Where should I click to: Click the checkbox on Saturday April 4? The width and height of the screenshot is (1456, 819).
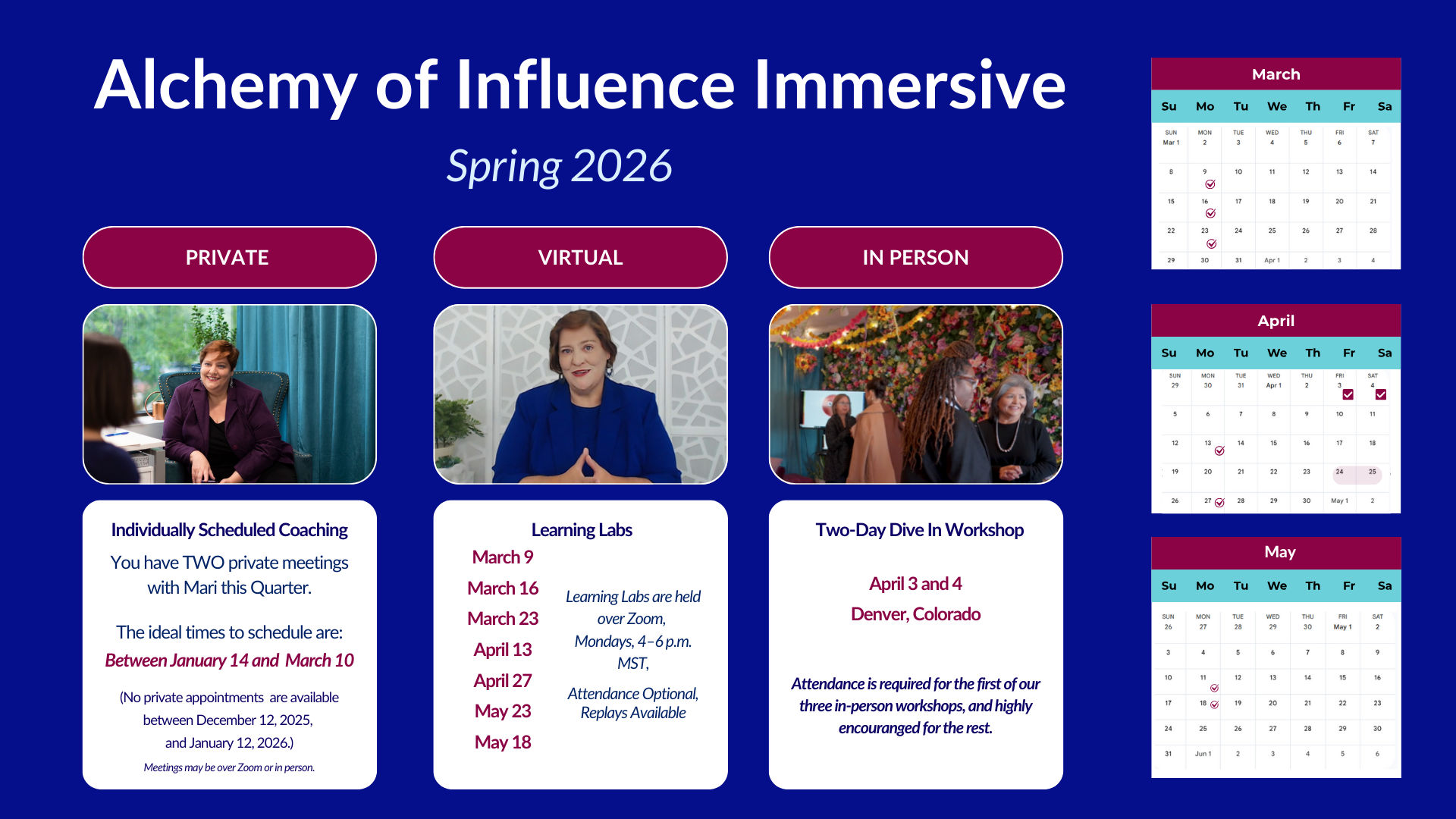1381,394
